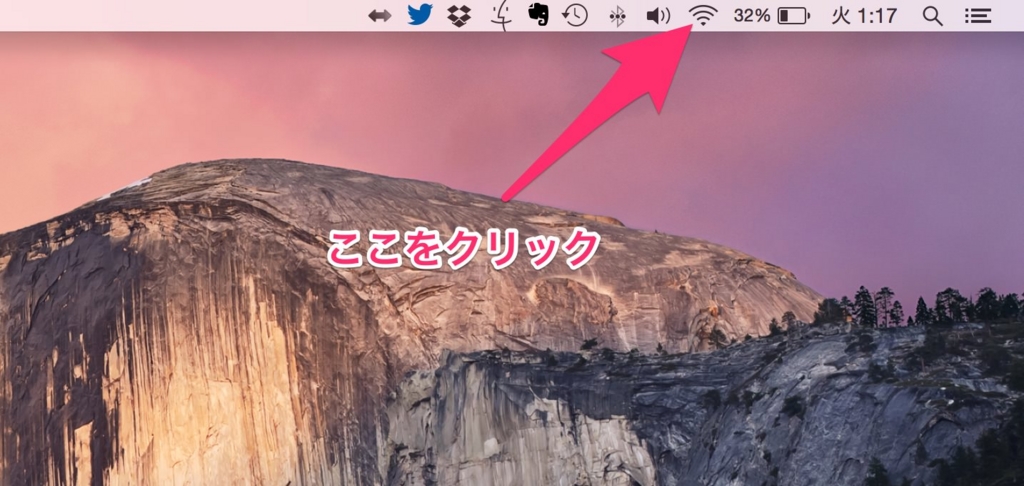Open the volume speaker icon
The width and height of the screenshot is (1024, 486).
pyautogui.click(x=658, y=16)
